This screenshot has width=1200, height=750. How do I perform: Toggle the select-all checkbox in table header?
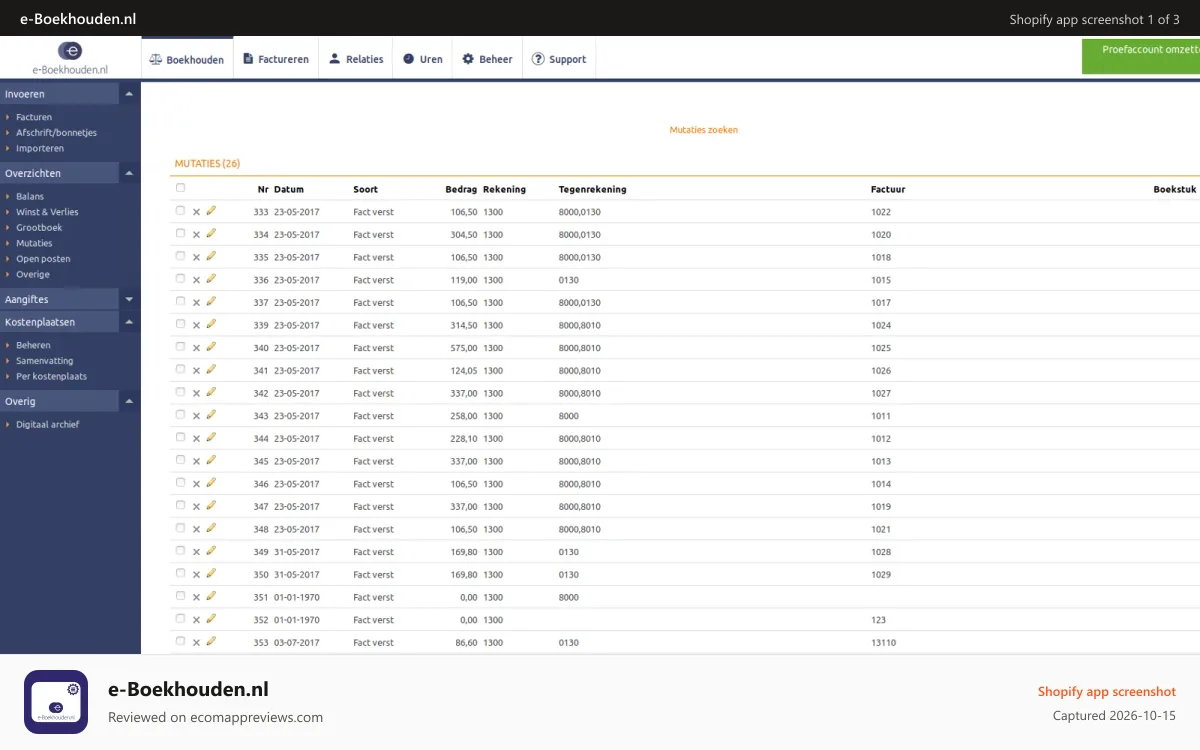[180, 188]
